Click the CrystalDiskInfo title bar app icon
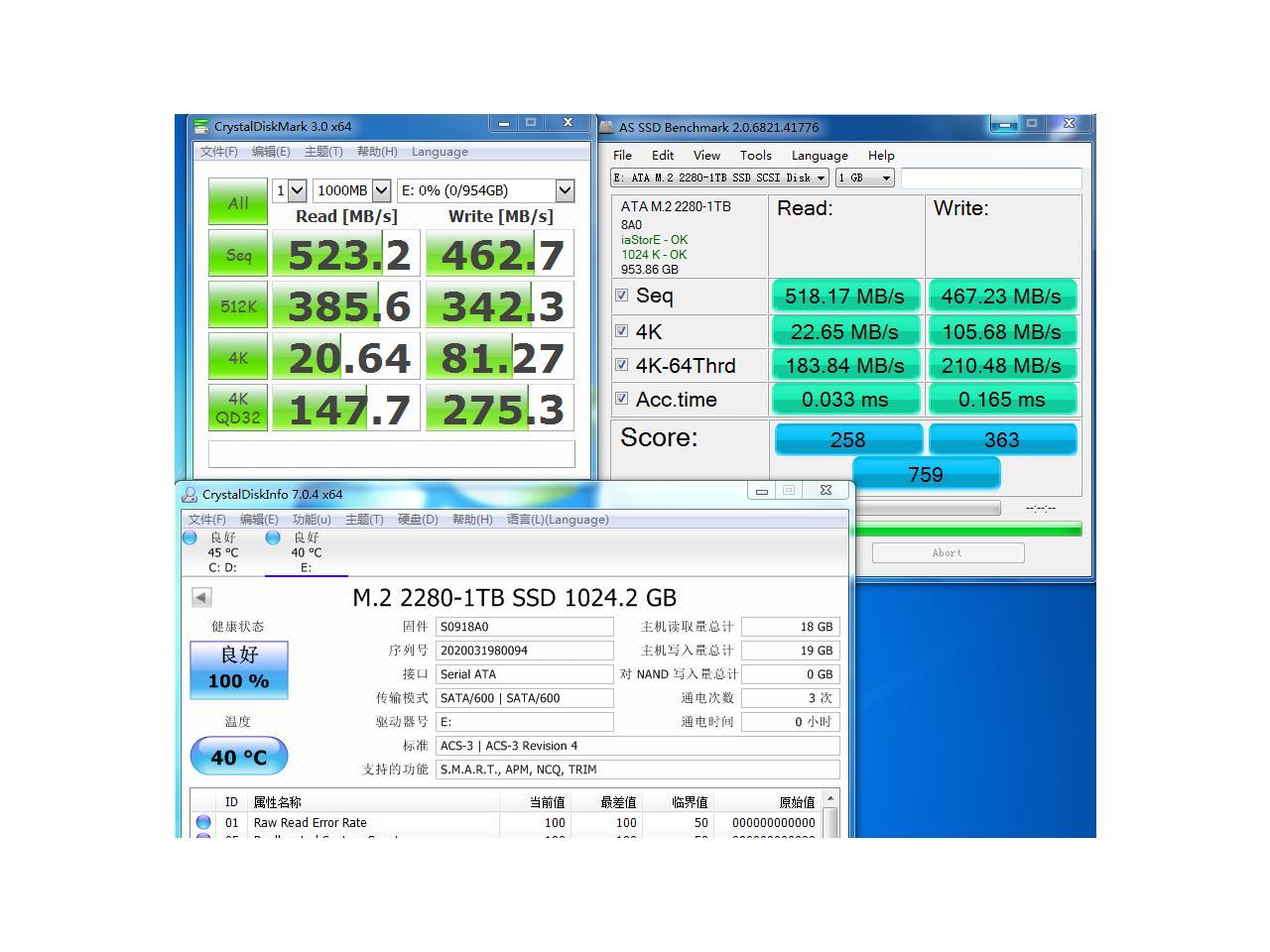 190,494
